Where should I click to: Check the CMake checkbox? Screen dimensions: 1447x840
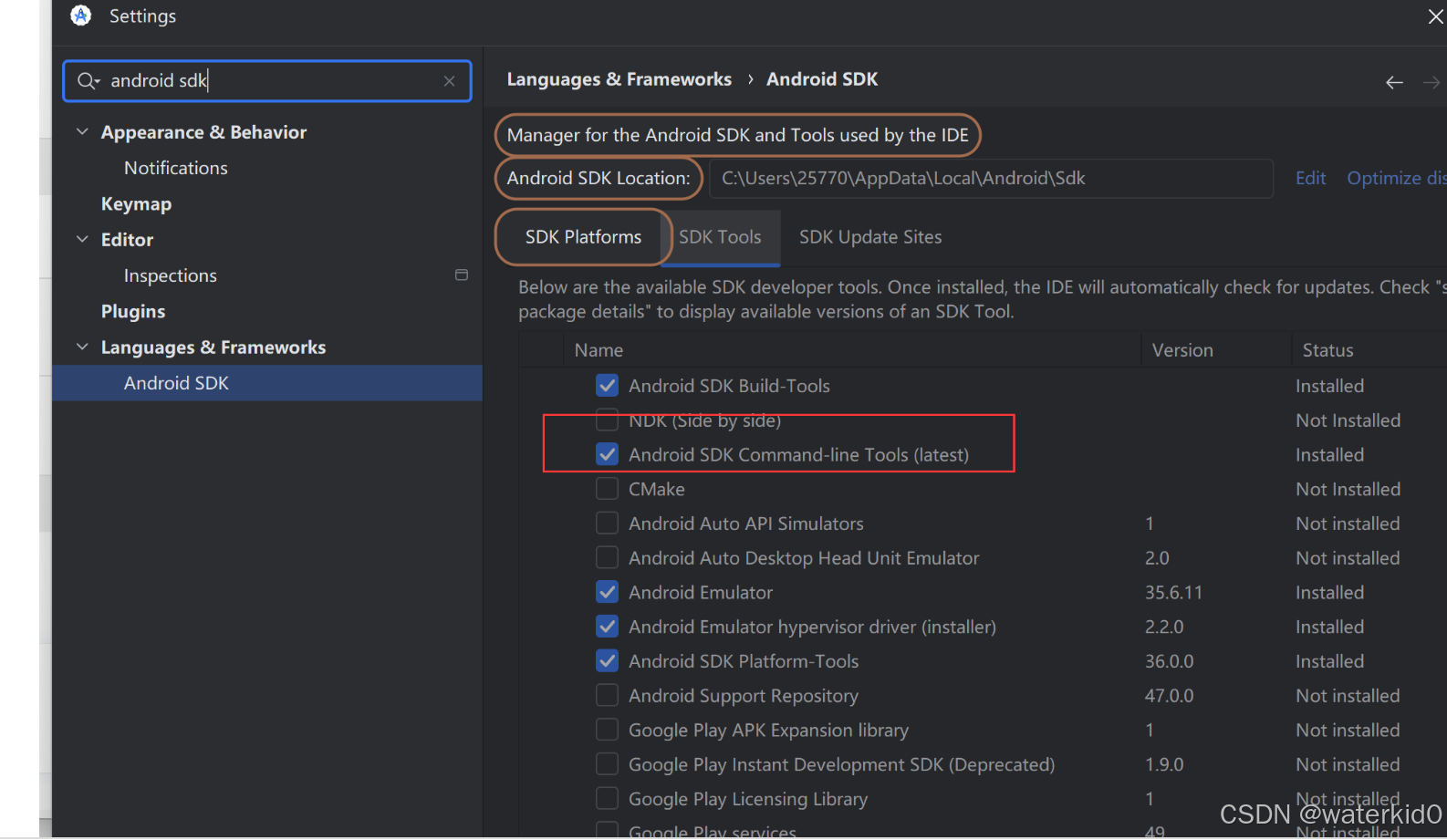(607, 489)
